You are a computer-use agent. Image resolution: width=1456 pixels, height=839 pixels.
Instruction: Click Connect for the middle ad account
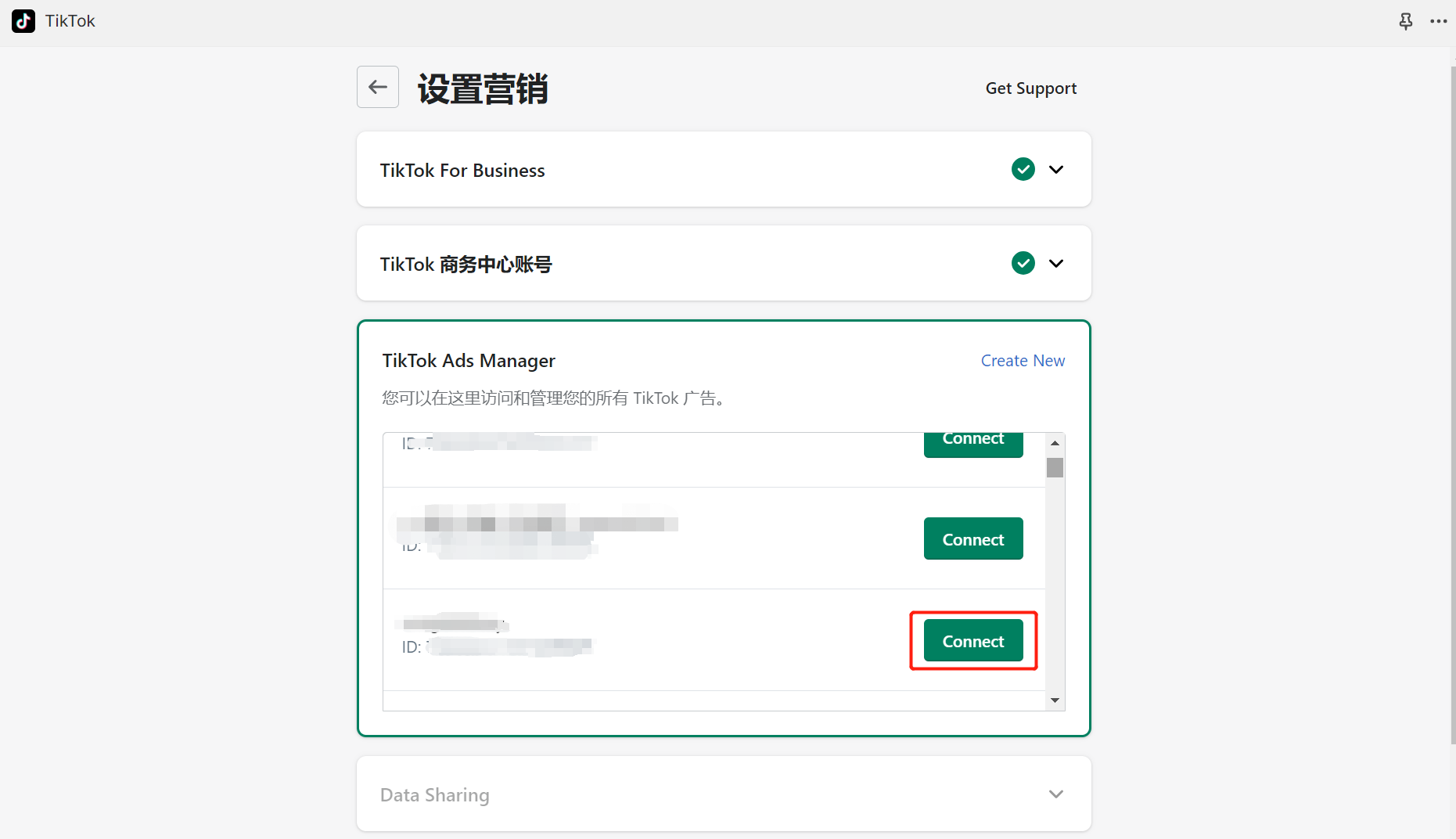973,538
